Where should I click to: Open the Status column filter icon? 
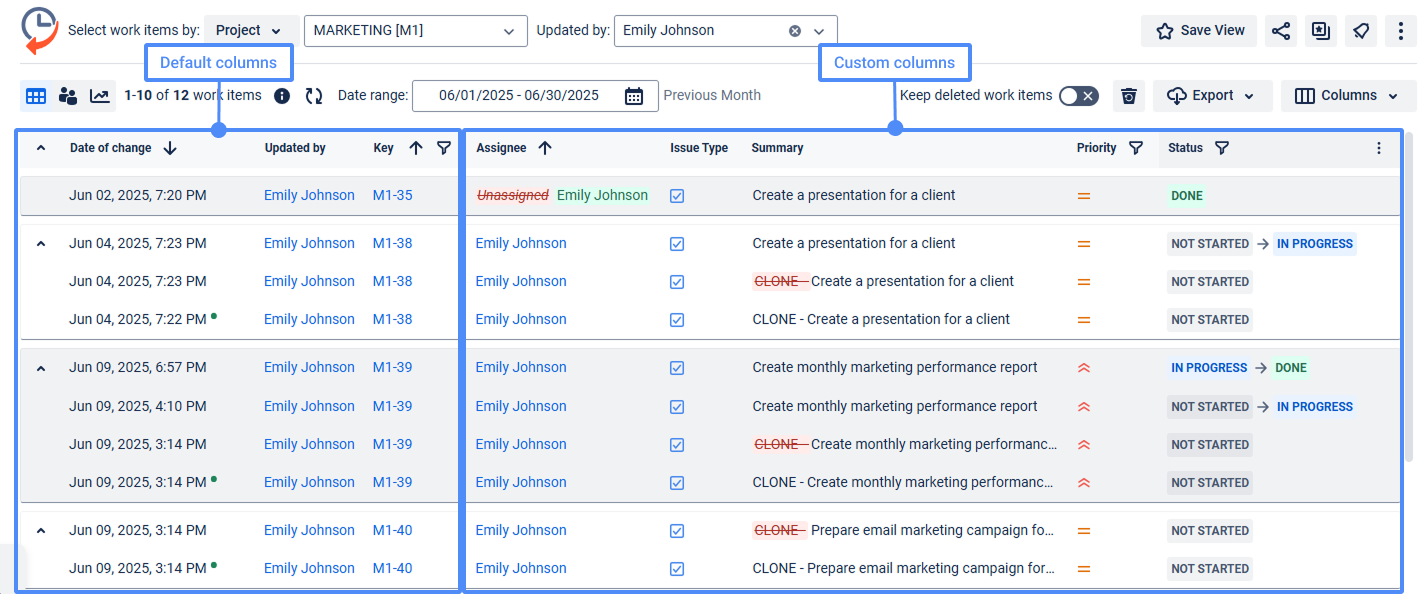pos(1222,148)
